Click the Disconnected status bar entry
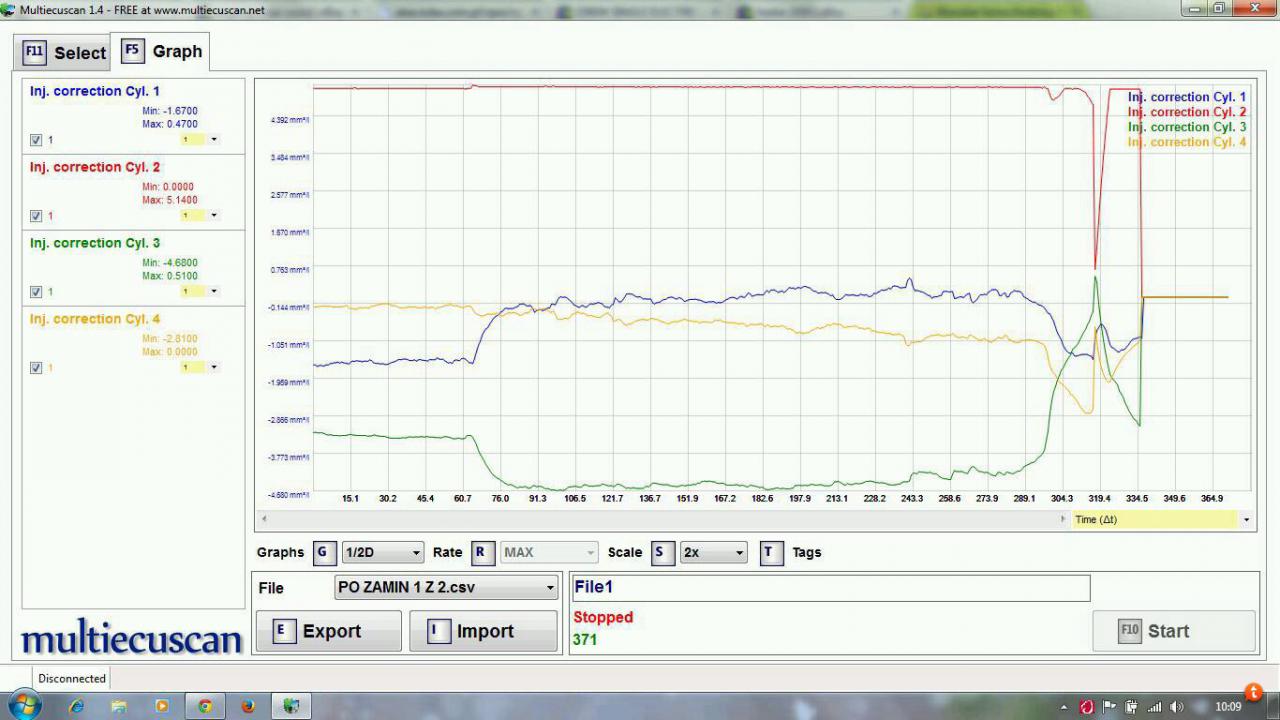 click(x=72, y=678)
